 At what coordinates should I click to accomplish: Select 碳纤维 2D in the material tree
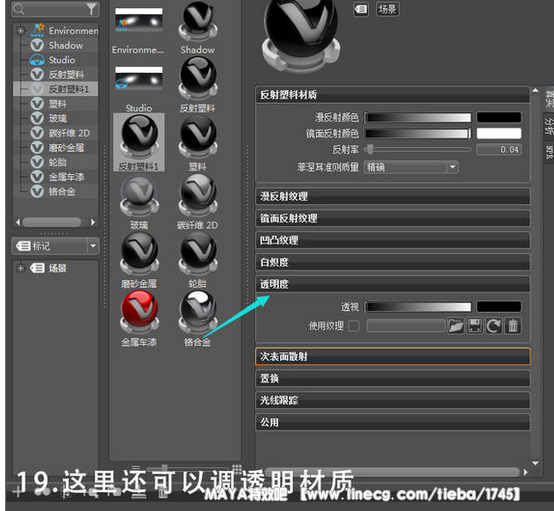click(x=69, y=133)
